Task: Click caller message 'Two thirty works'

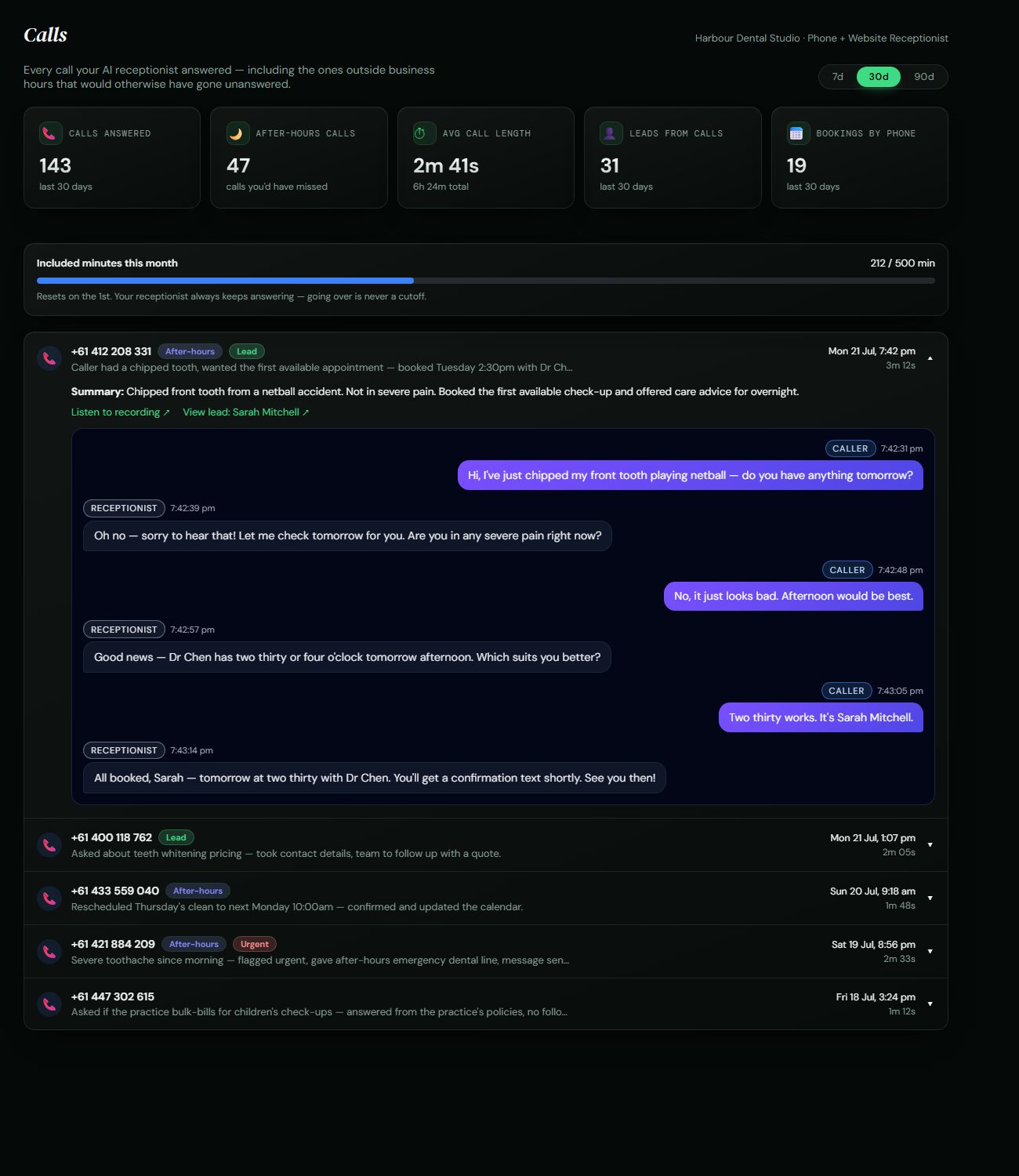Action: [x=821, y=717]
